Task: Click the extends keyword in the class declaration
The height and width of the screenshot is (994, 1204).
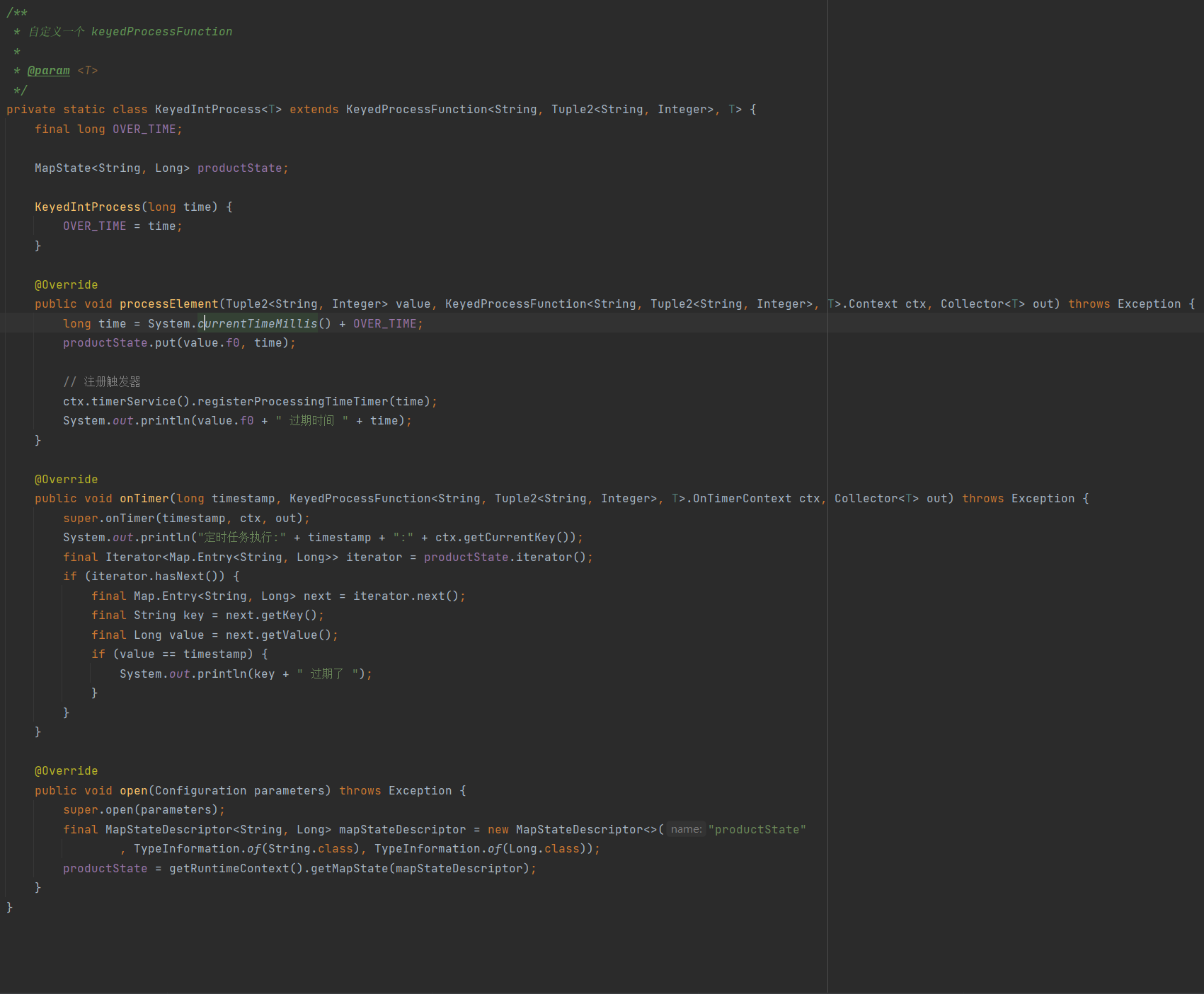Action: coord(314,110)
